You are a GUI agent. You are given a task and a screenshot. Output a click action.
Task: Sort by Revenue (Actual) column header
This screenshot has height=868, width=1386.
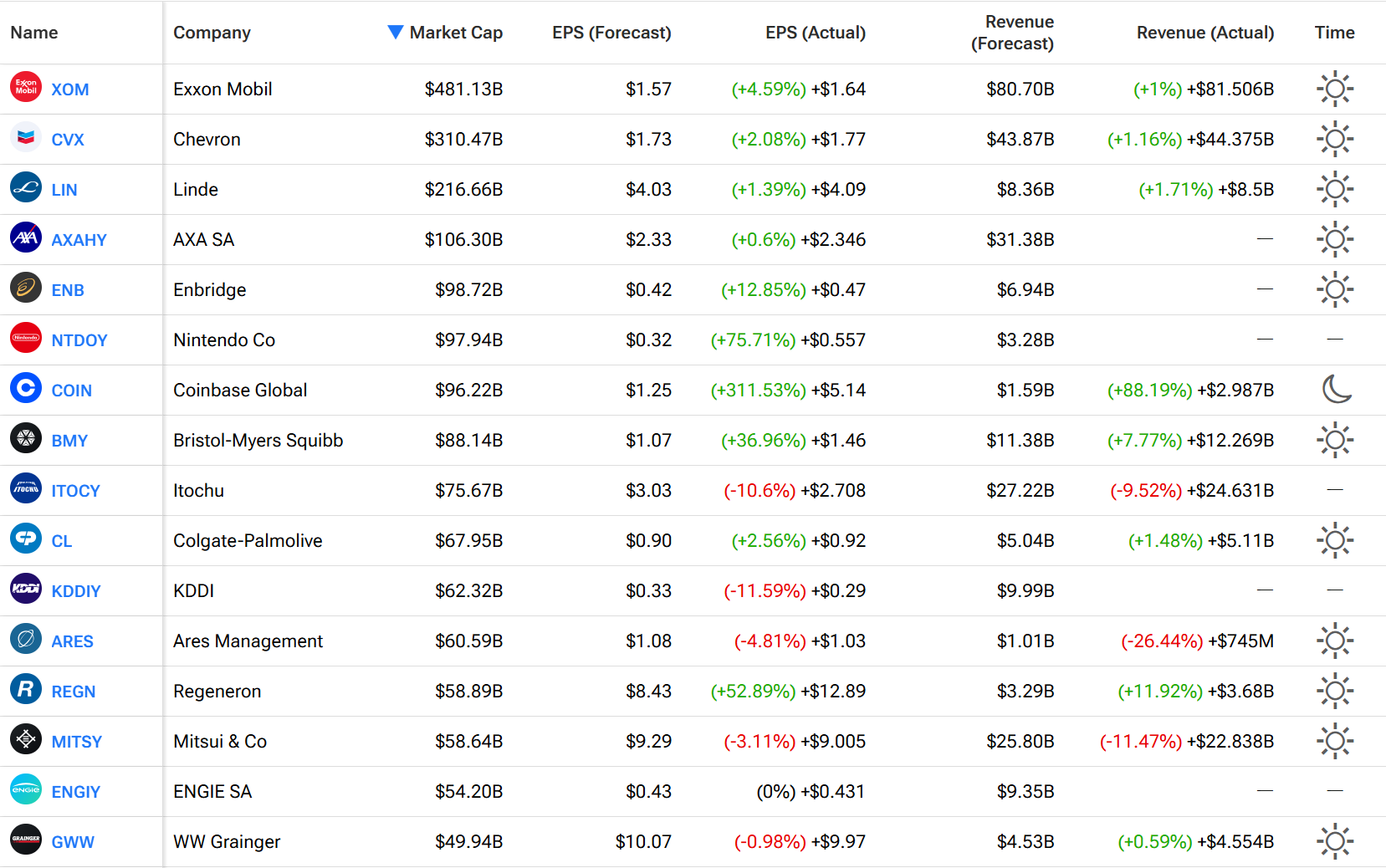pos(1205,33)
